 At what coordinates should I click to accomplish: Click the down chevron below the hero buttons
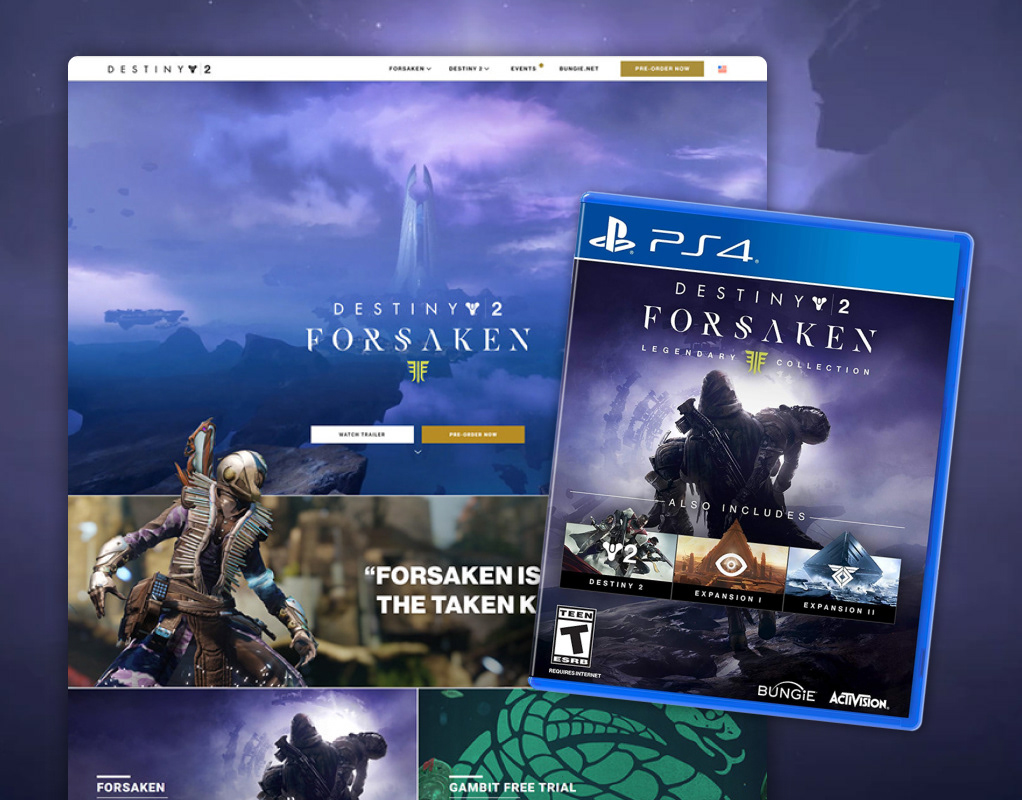pyautogui.click(x=418, y=451)
